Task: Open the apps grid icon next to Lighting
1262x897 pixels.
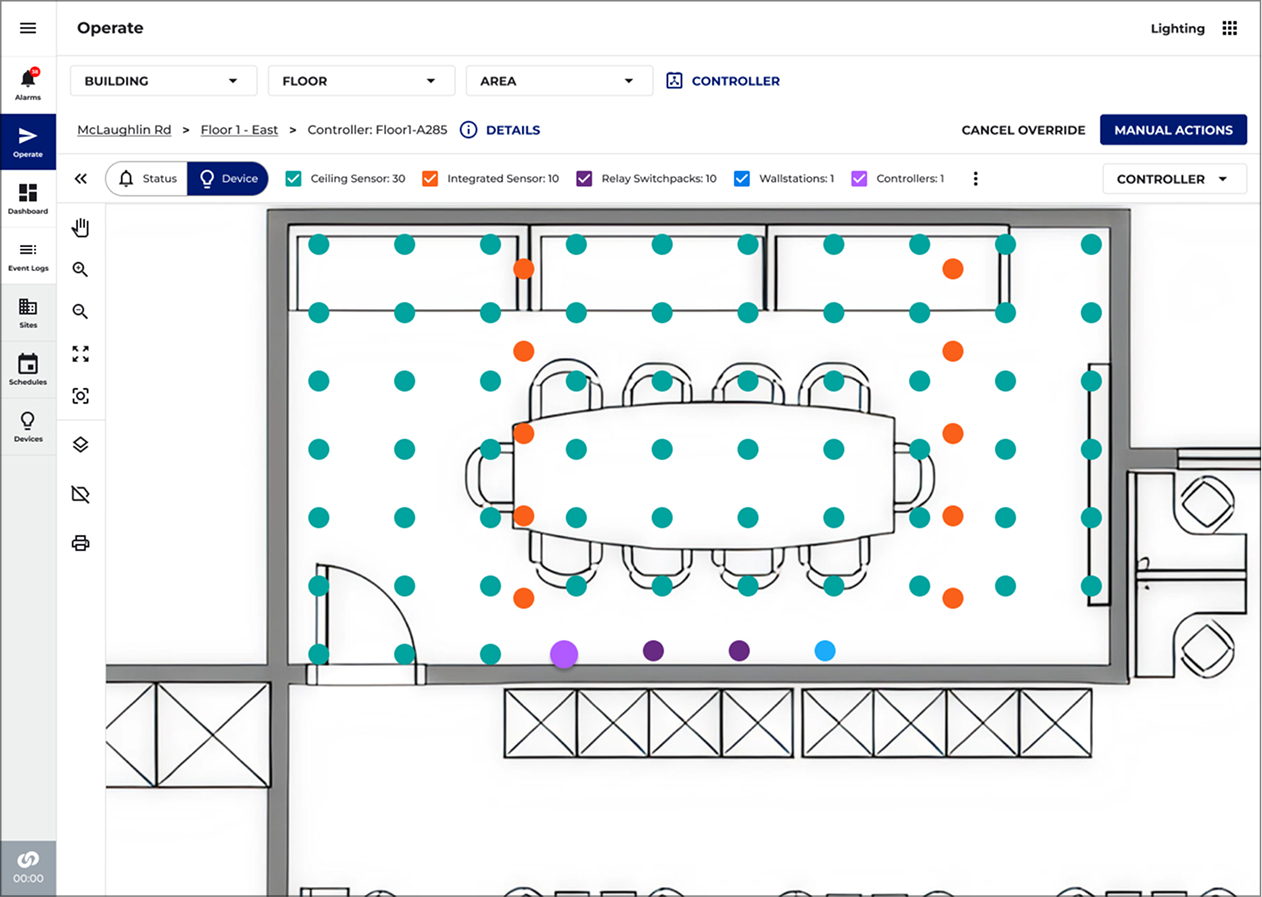Action: pyautogui.click(x=1230, y=28)
